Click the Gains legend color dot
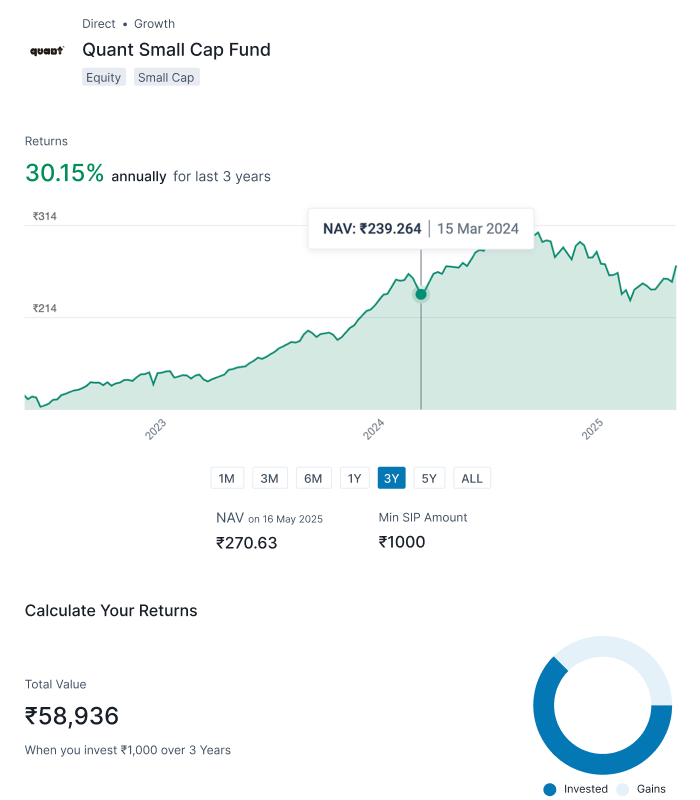The height and width of the screenshot is (800, 700). (623, 789)
